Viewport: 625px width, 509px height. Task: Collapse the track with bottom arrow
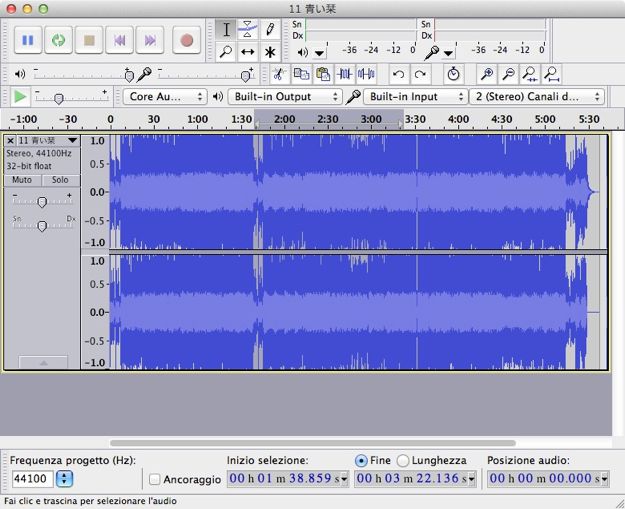[x=43, y=362]
